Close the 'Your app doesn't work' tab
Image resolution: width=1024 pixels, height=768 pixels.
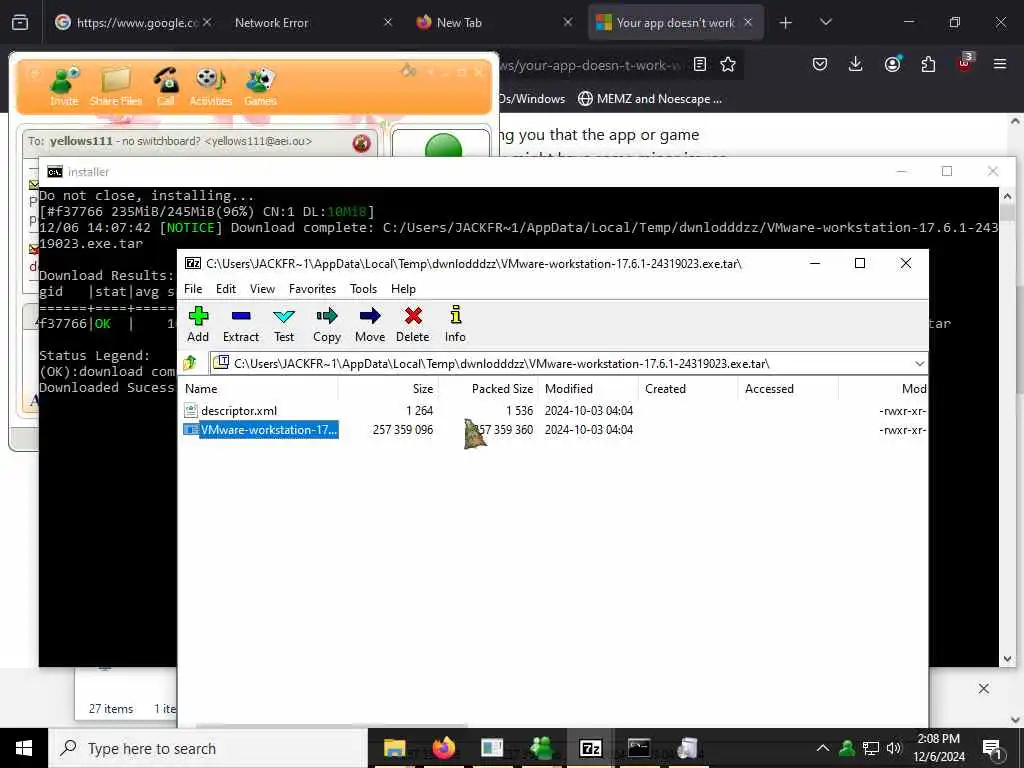coord(748,23)
